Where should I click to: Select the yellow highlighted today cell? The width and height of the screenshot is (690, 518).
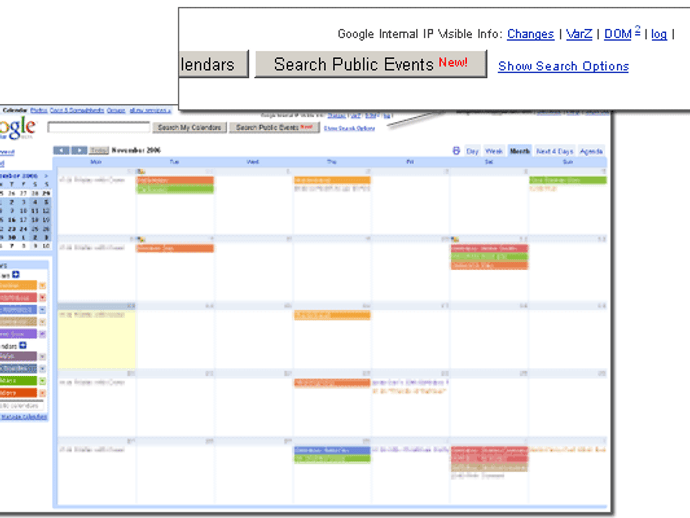(x=97, y=339)
